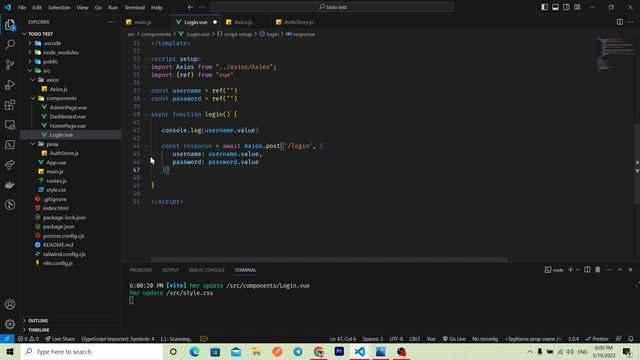Maximize the panel with up chevron
640x360 pixels.
click(x=620, y=270)
